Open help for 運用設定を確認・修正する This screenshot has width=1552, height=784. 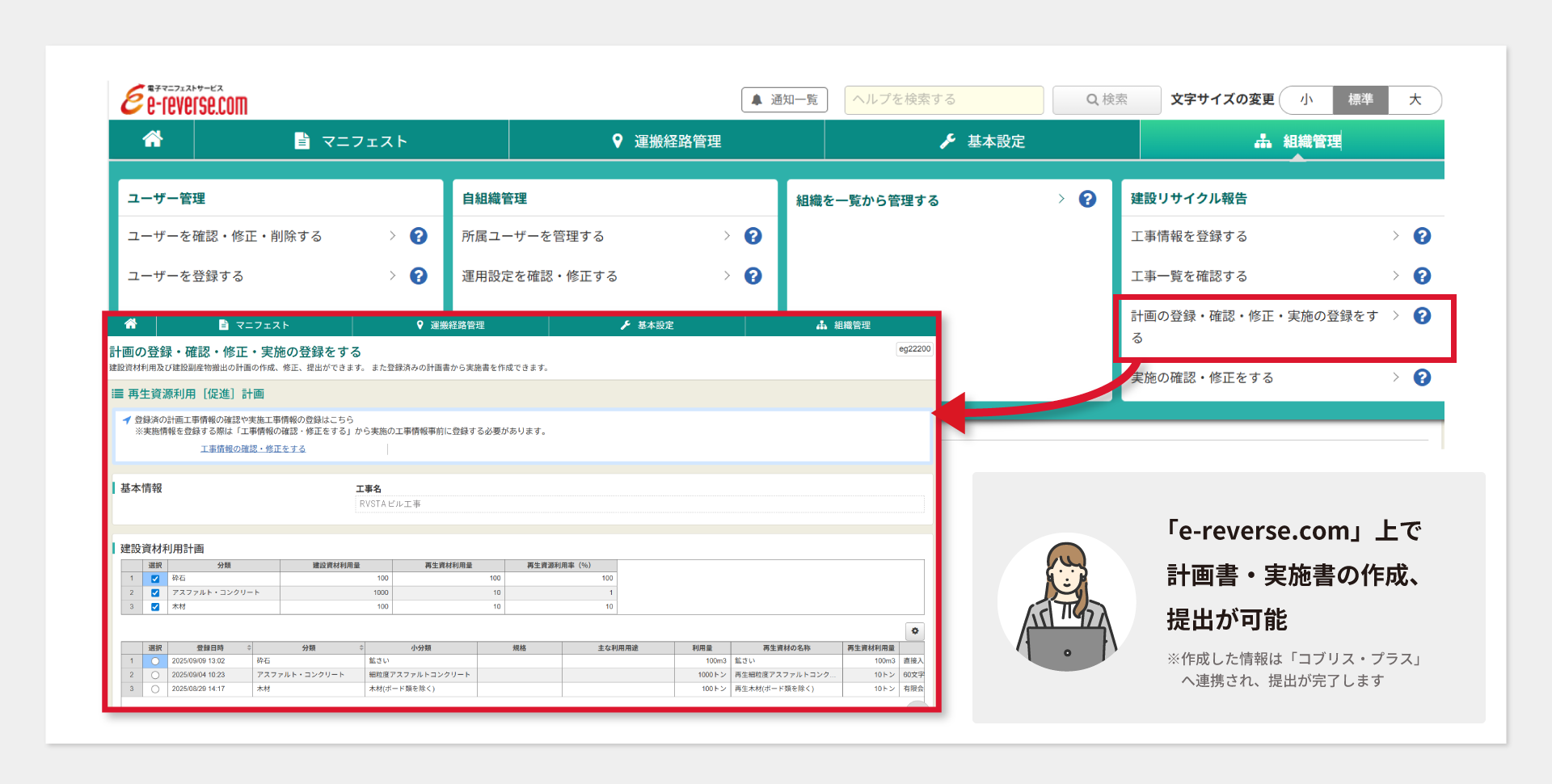[753, 276]
